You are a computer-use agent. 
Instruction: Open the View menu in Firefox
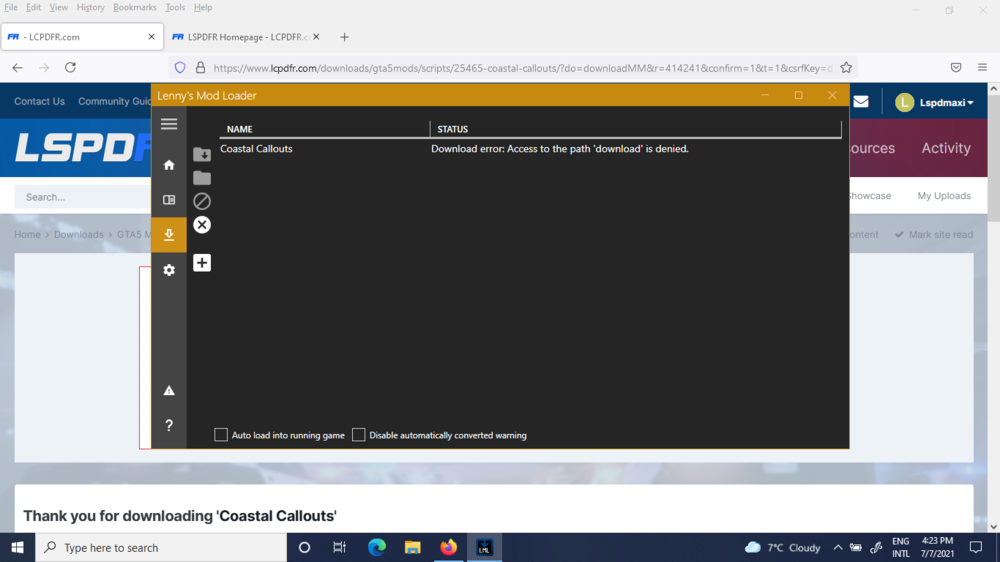(x=58, y=8)
